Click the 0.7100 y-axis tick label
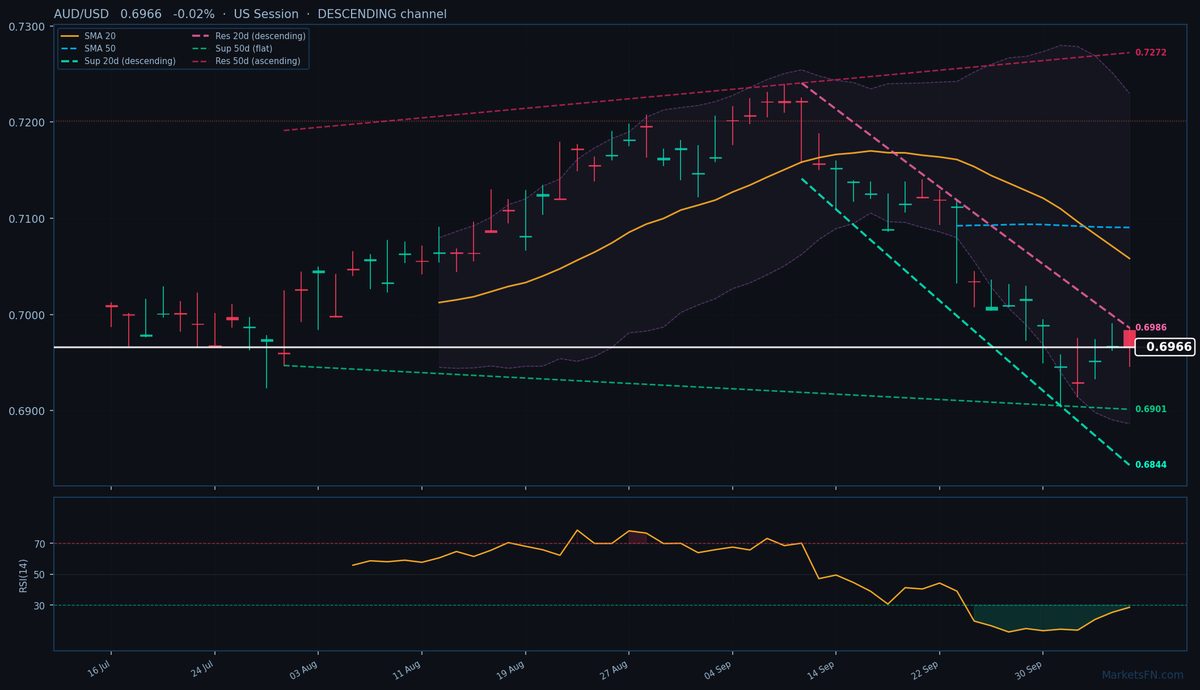The image size is (1200, 690). click(x=26, y=218)
